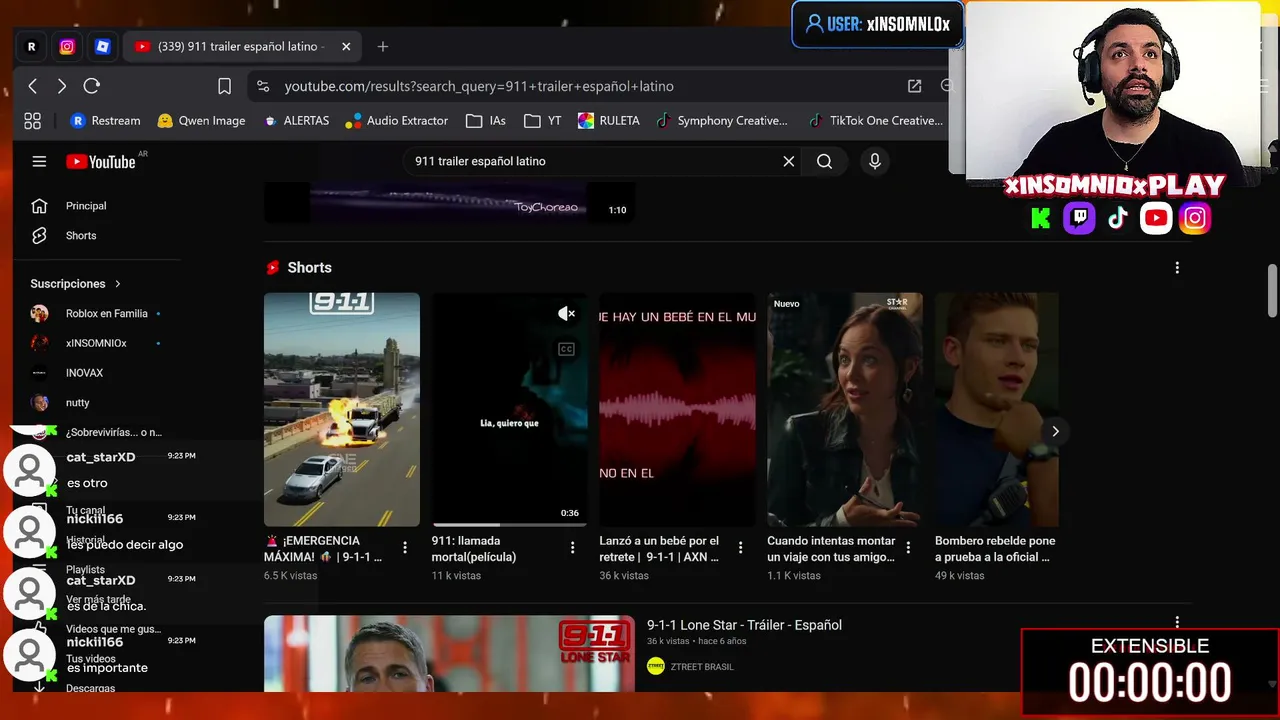Expand the Suscripciones section
The width and height of the screenshot is (1280, 720).
tap(76, 284)
